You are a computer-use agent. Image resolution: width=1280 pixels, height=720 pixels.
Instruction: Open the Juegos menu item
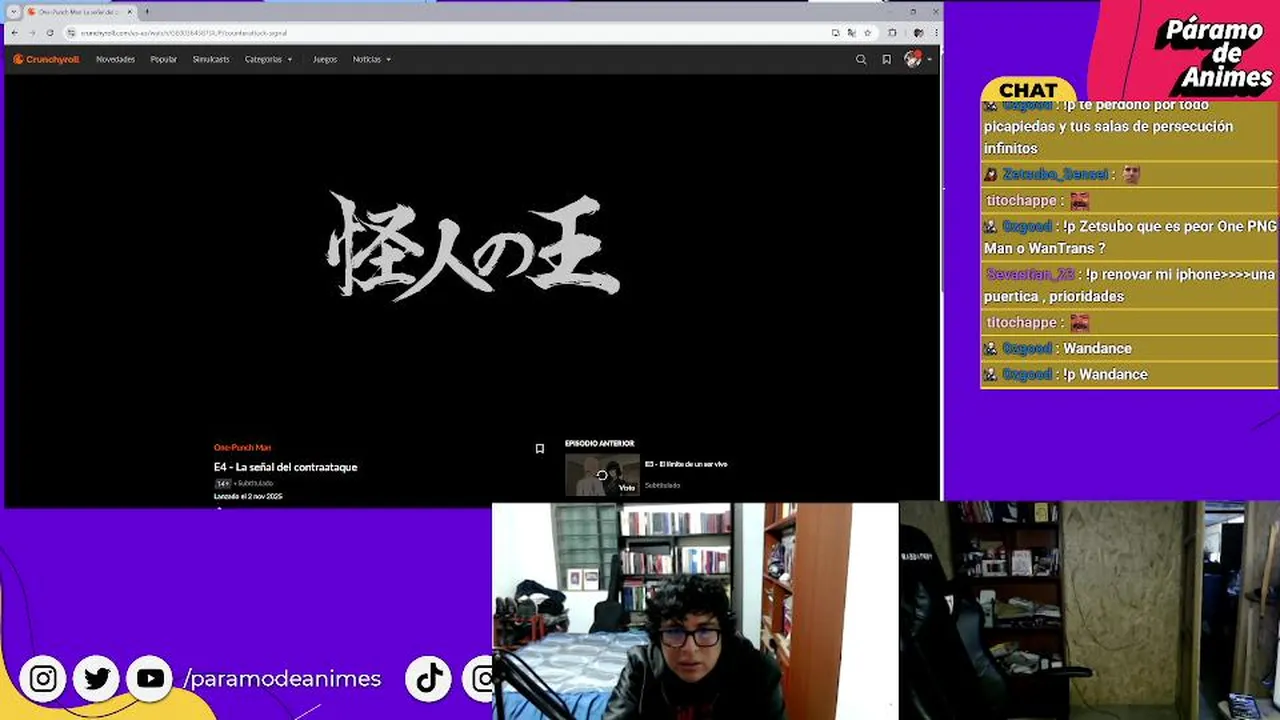[325, 59]
